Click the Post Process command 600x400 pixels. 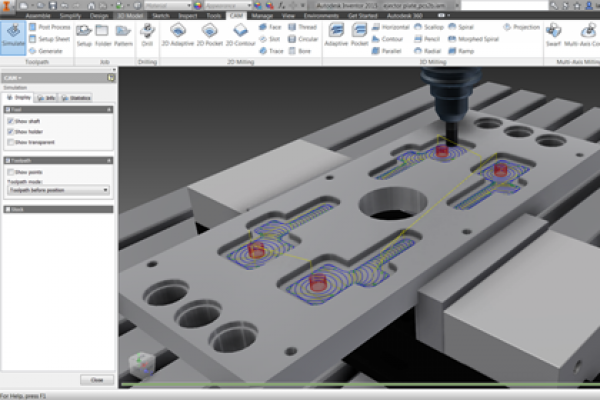coord(52,26)
